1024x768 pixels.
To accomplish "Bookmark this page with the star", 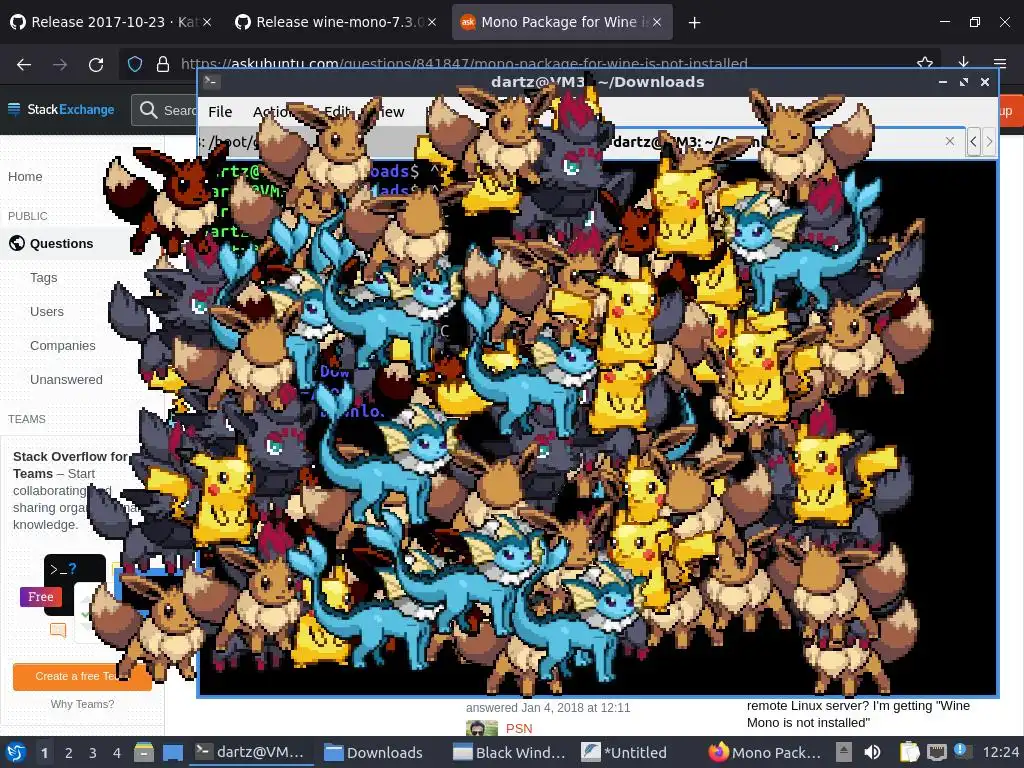I will click(x=925, y=63).
